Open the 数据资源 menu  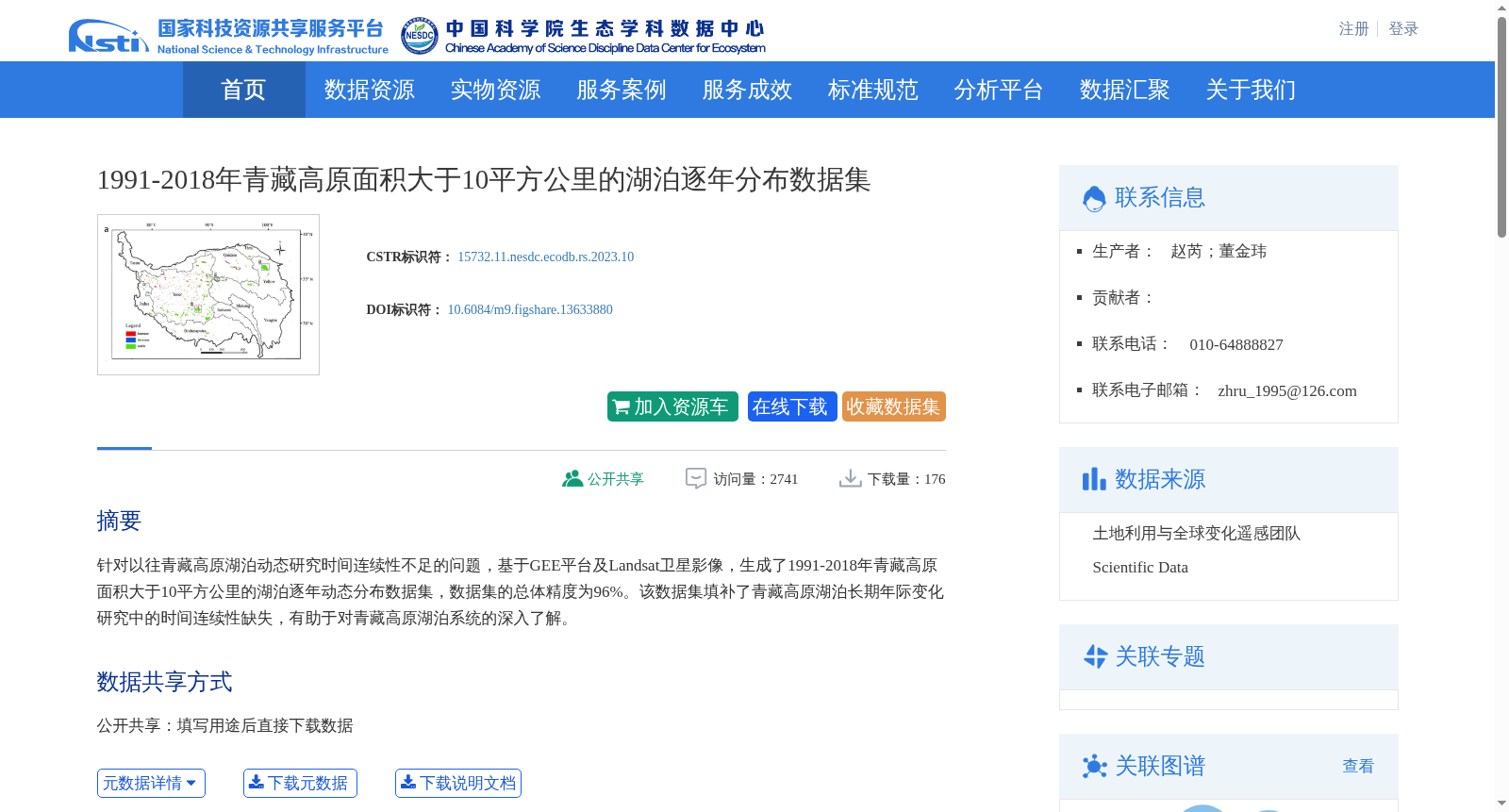369,90
